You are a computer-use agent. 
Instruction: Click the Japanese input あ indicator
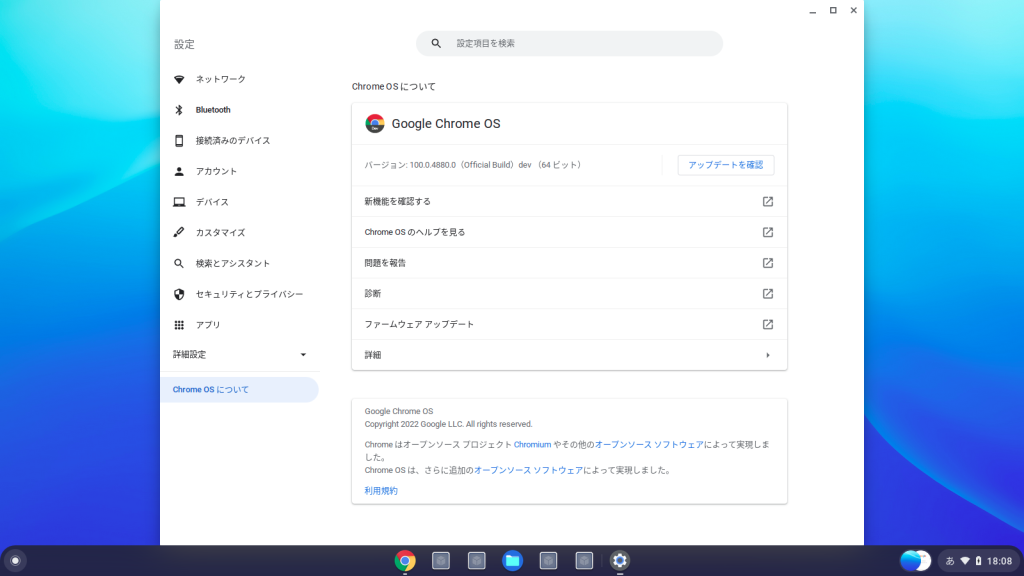pyautogui.click(x=950, y=561)
